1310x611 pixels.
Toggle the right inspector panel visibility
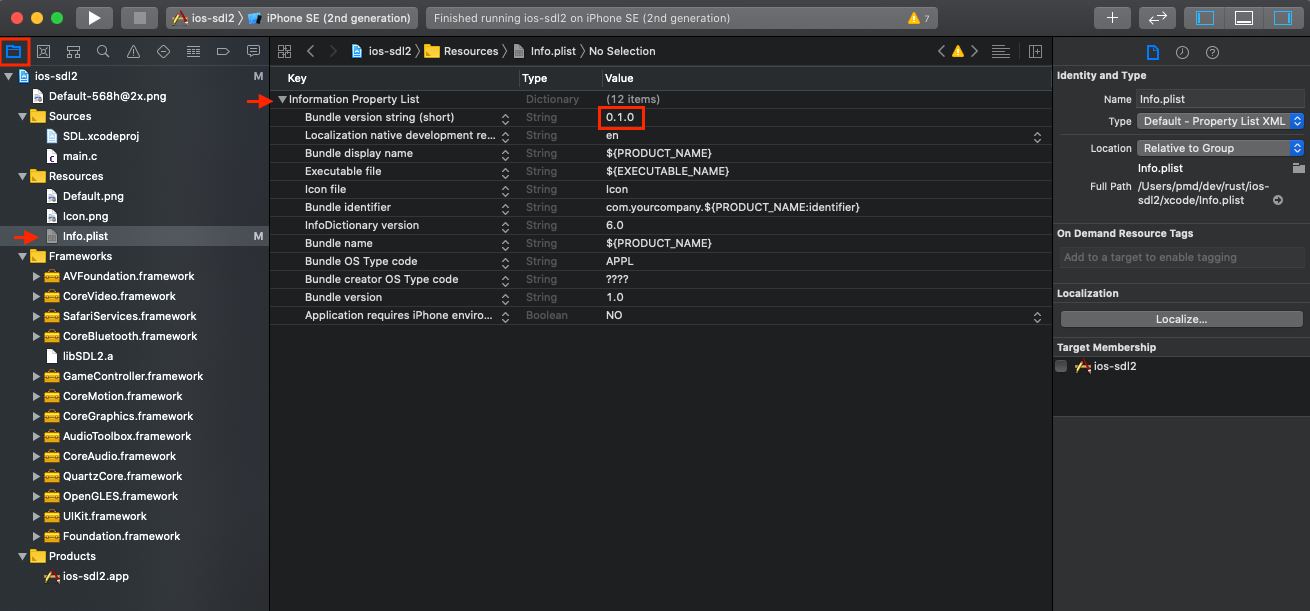point(1282,18)
